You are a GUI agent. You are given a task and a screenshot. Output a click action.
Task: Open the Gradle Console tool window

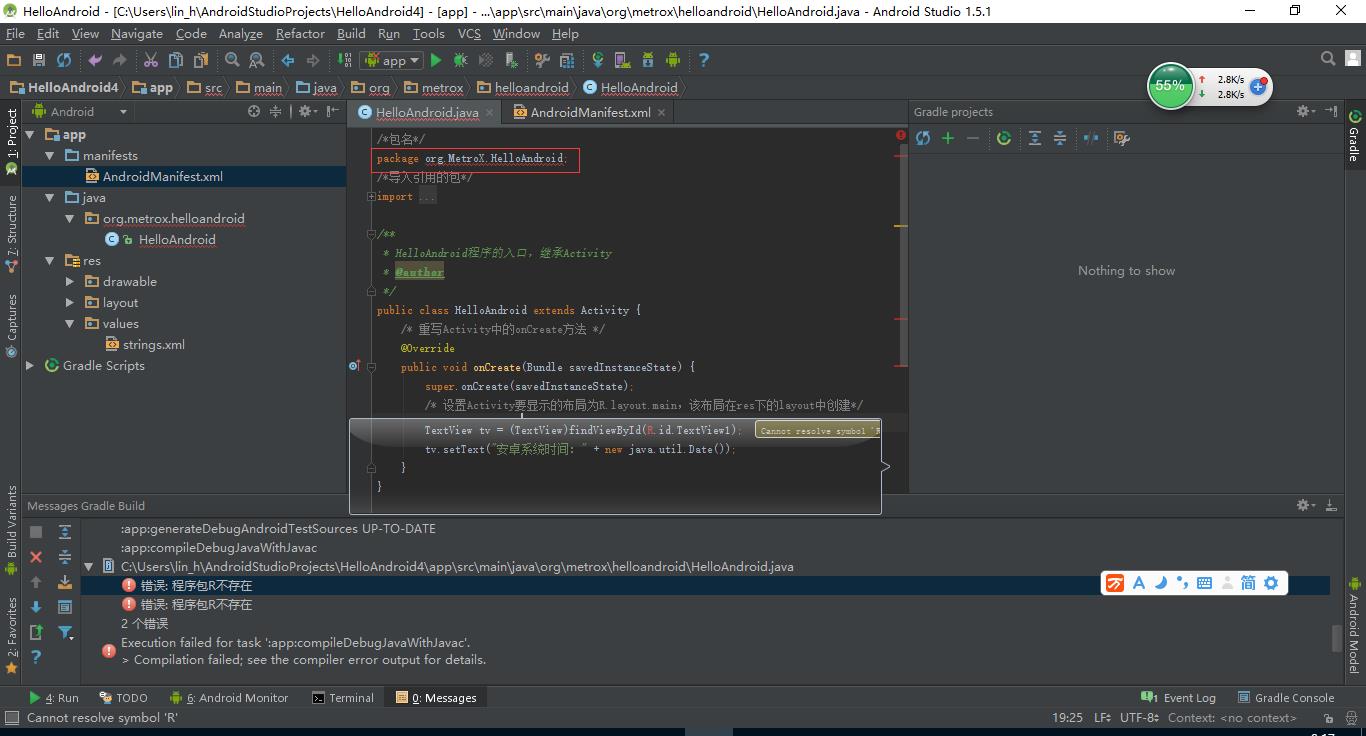pos(1285,698)
